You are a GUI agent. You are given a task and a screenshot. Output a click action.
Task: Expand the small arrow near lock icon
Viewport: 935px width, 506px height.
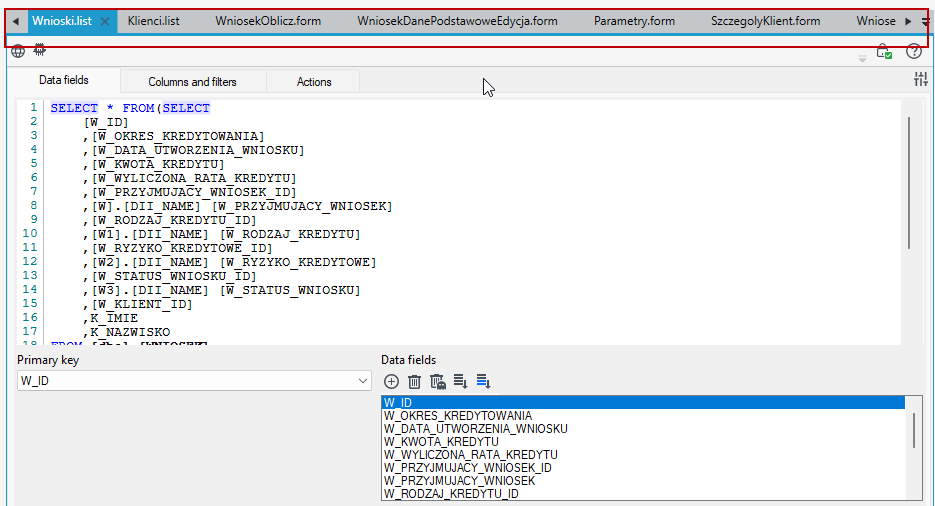[862, 58]
